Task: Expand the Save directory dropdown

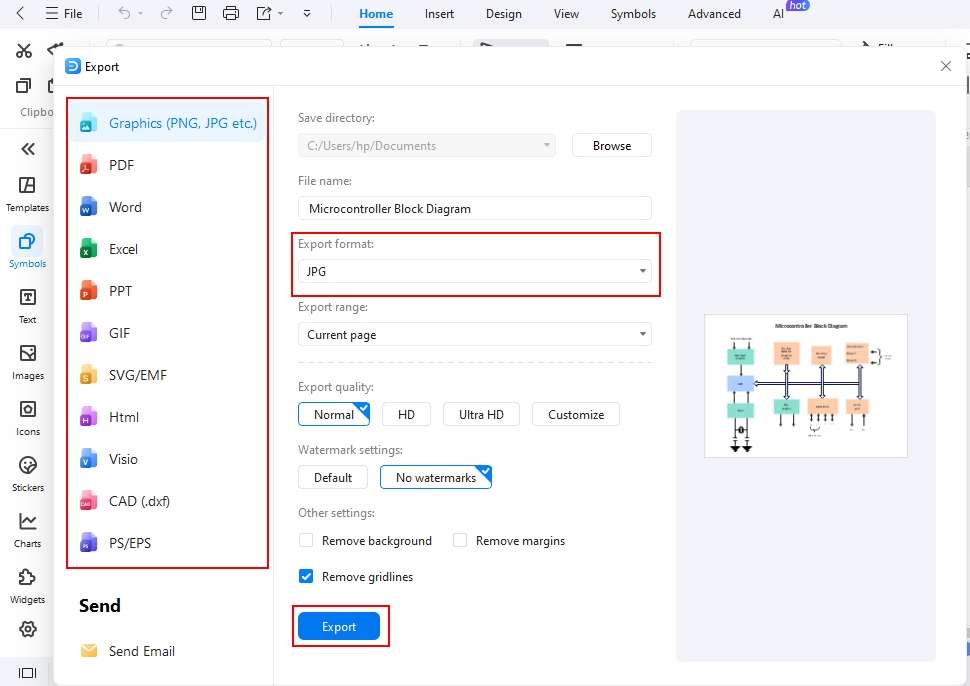Action: click(547, 144)
